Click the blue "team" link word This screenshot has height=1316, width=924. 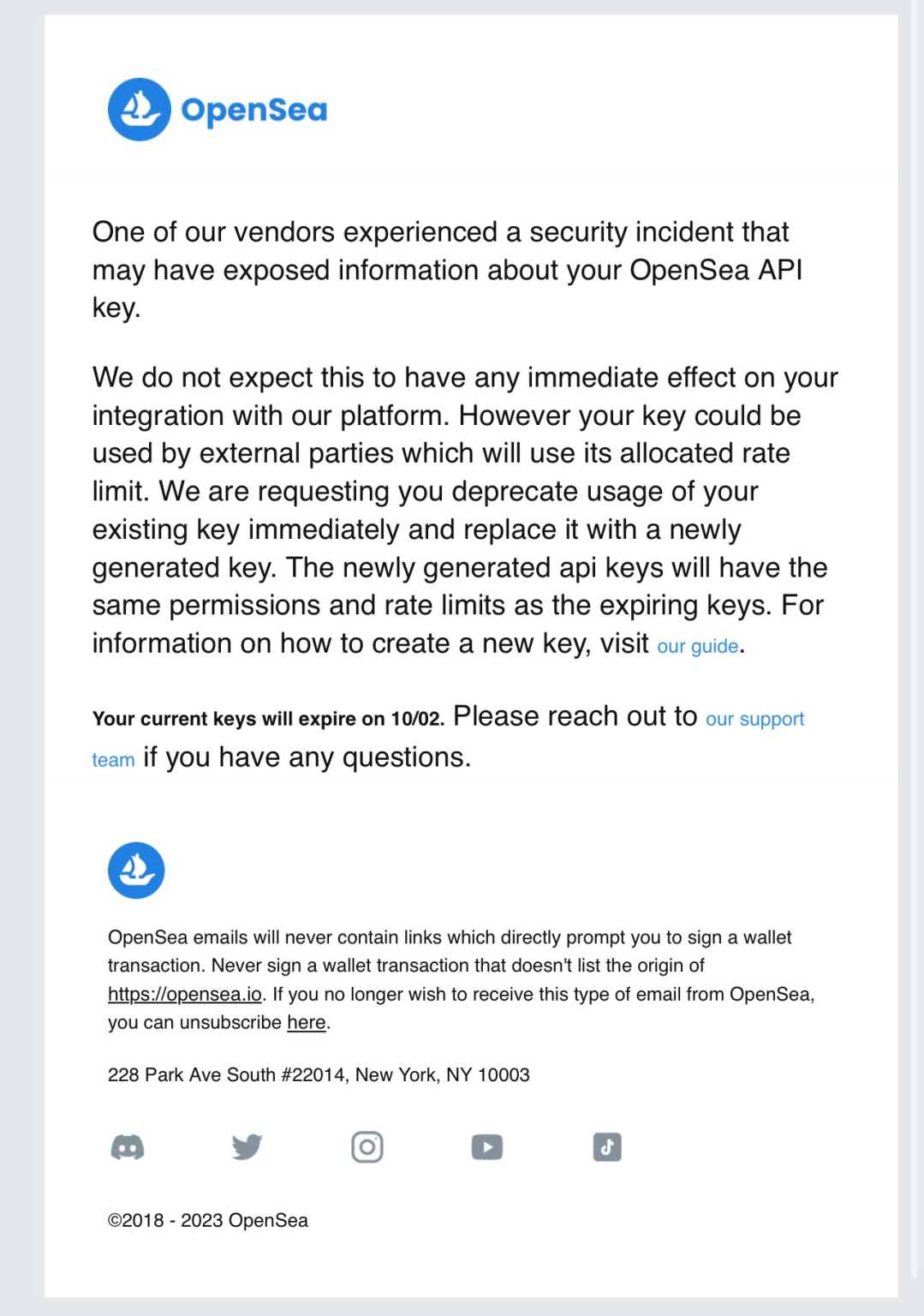114,760
